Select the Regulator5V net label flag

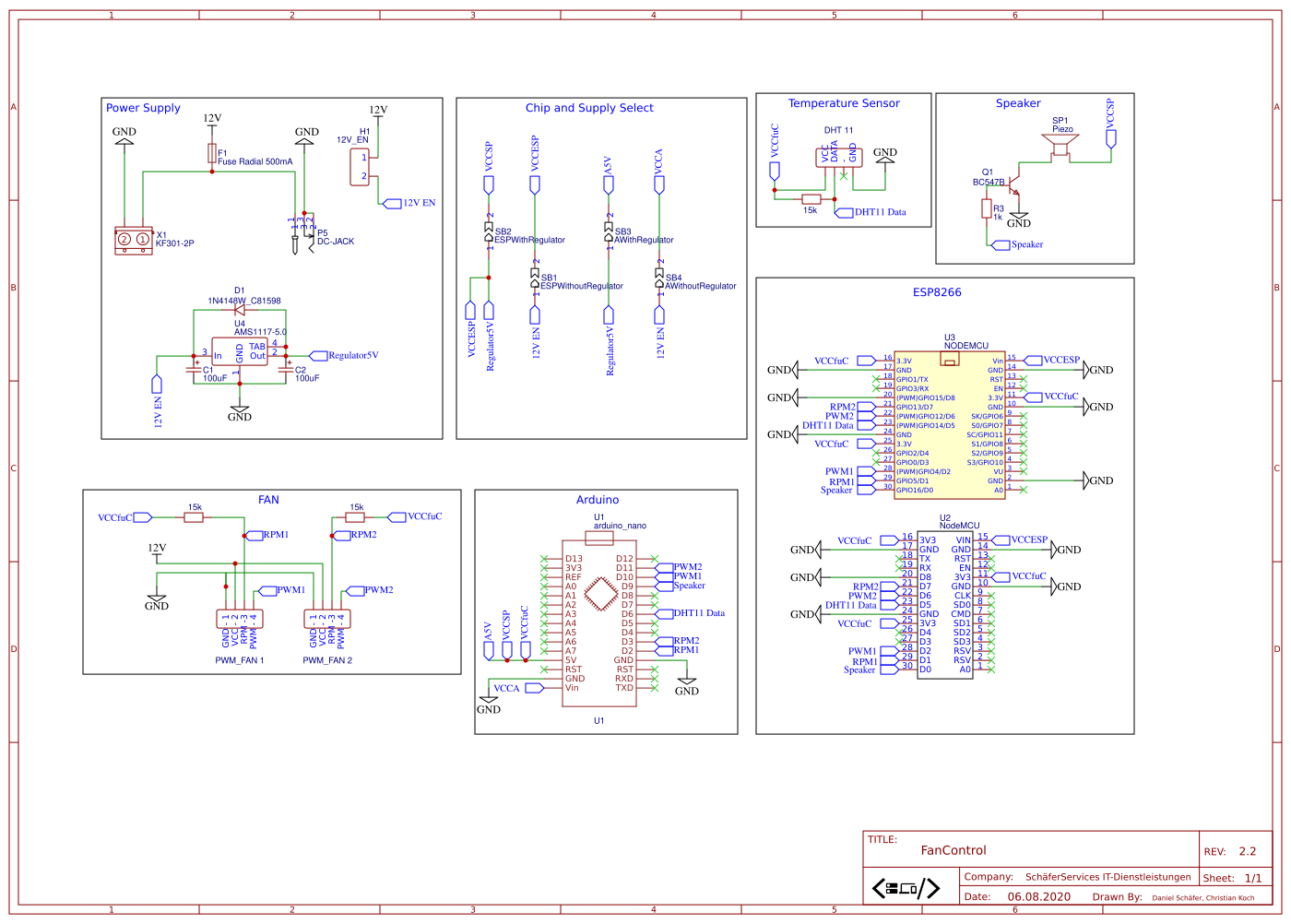pos(319,355)
